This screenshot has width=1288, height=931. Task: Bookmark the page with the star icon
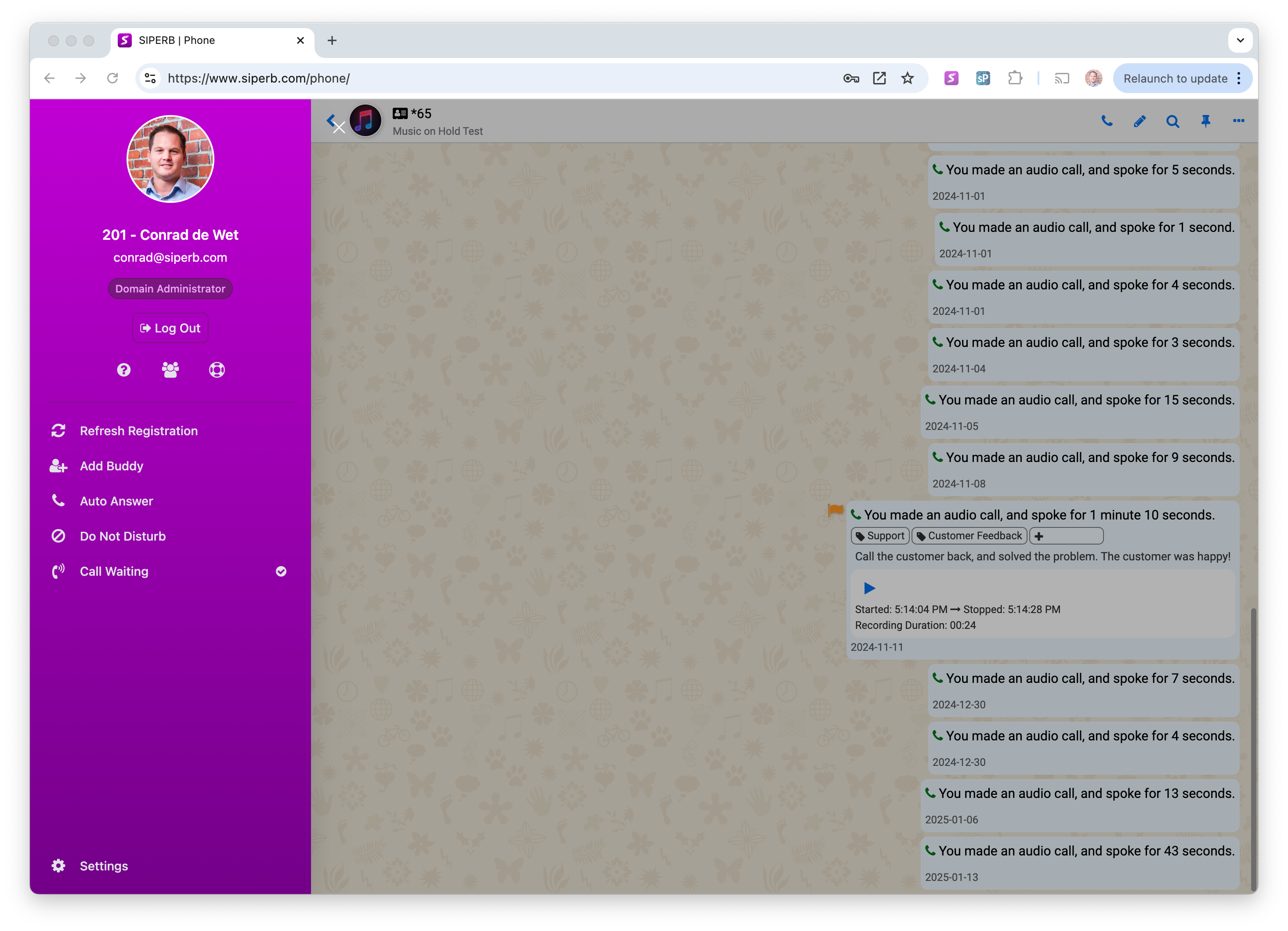coord(908,78)
